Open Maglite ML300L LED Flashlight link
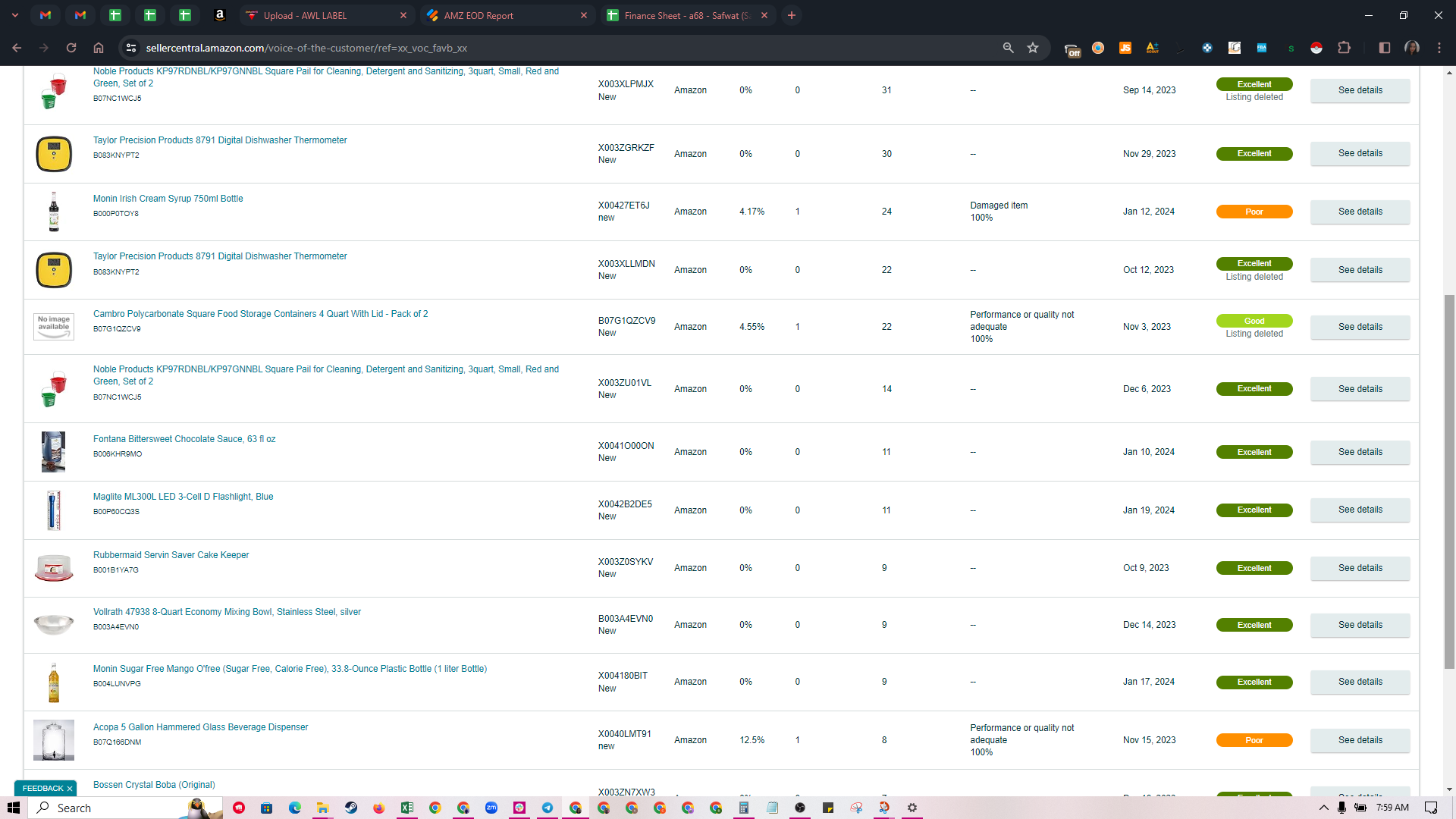The height and width of the screenshot is (819, 1456). coord(184,497)
